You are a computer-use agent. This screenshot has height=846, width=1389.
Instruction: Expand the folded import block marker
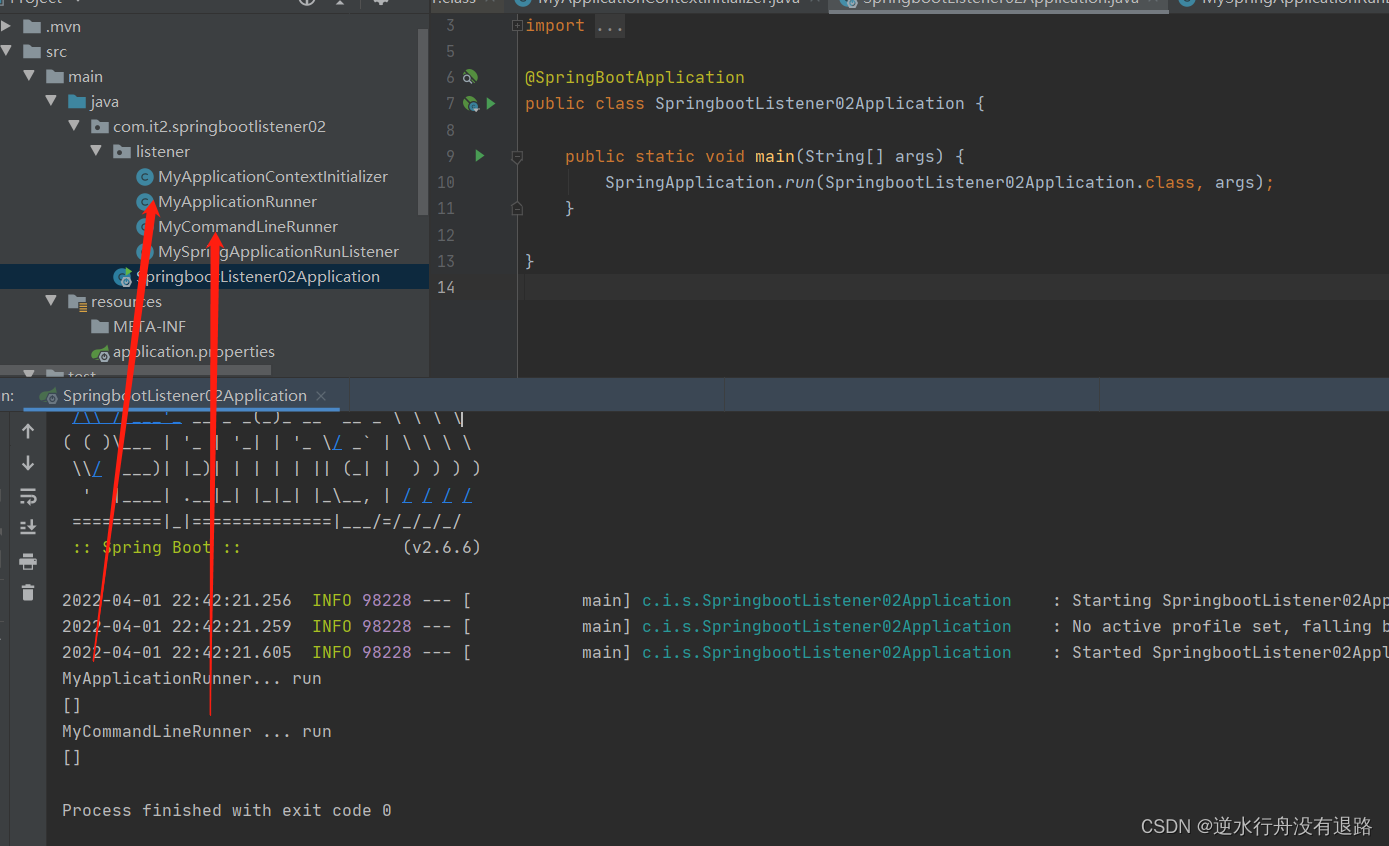tap(516, 25)
